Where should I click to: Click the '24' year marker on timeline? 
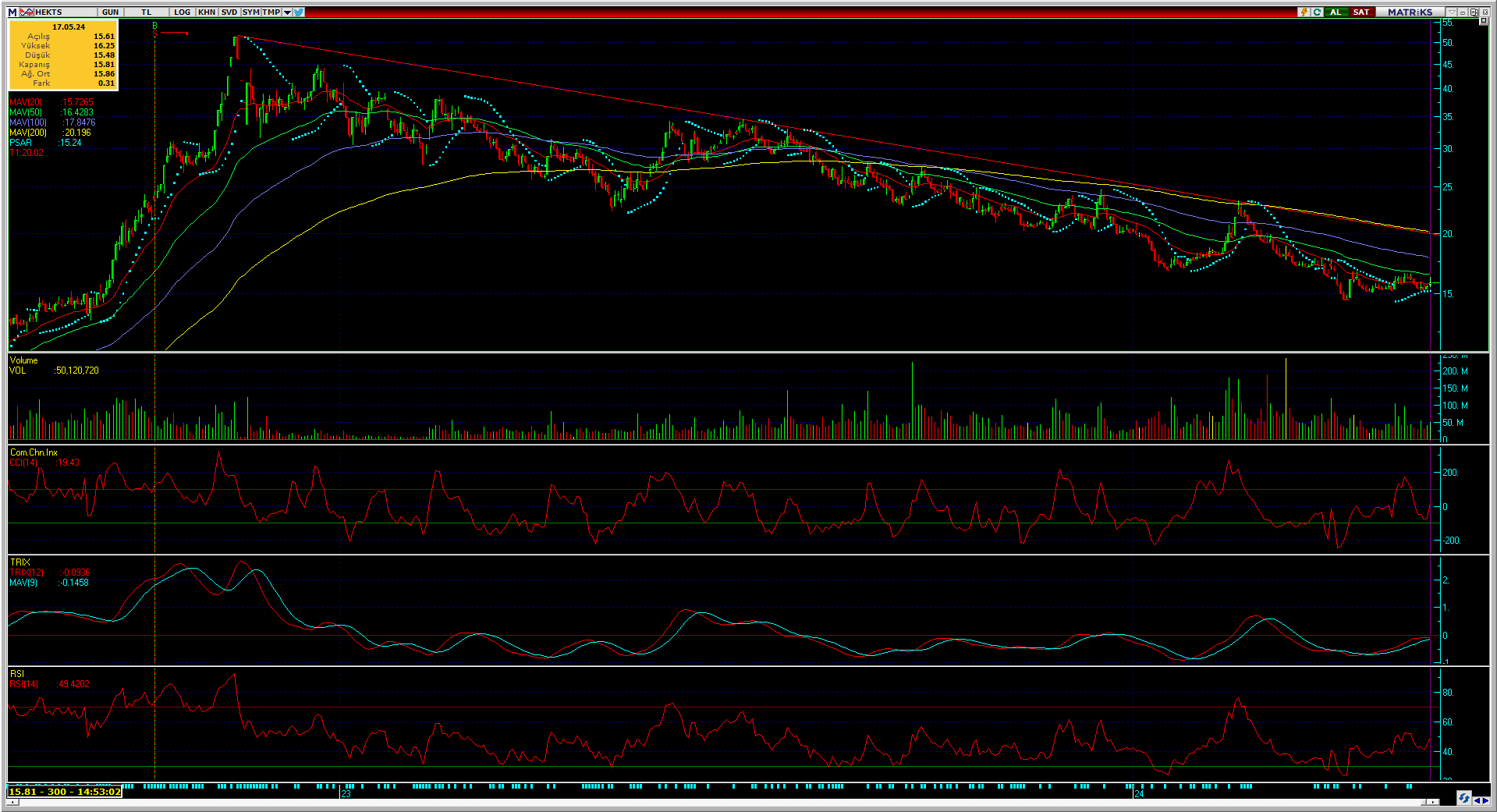tap(1139, 794)
